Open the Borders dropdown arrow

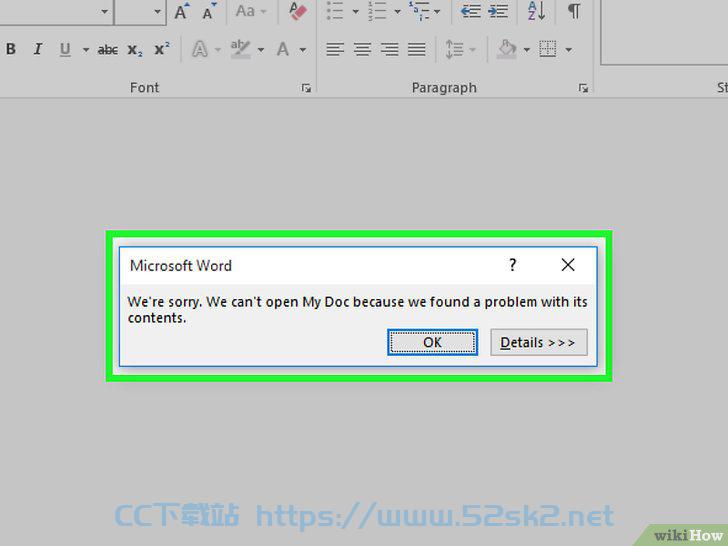click(x=568, y=49)
